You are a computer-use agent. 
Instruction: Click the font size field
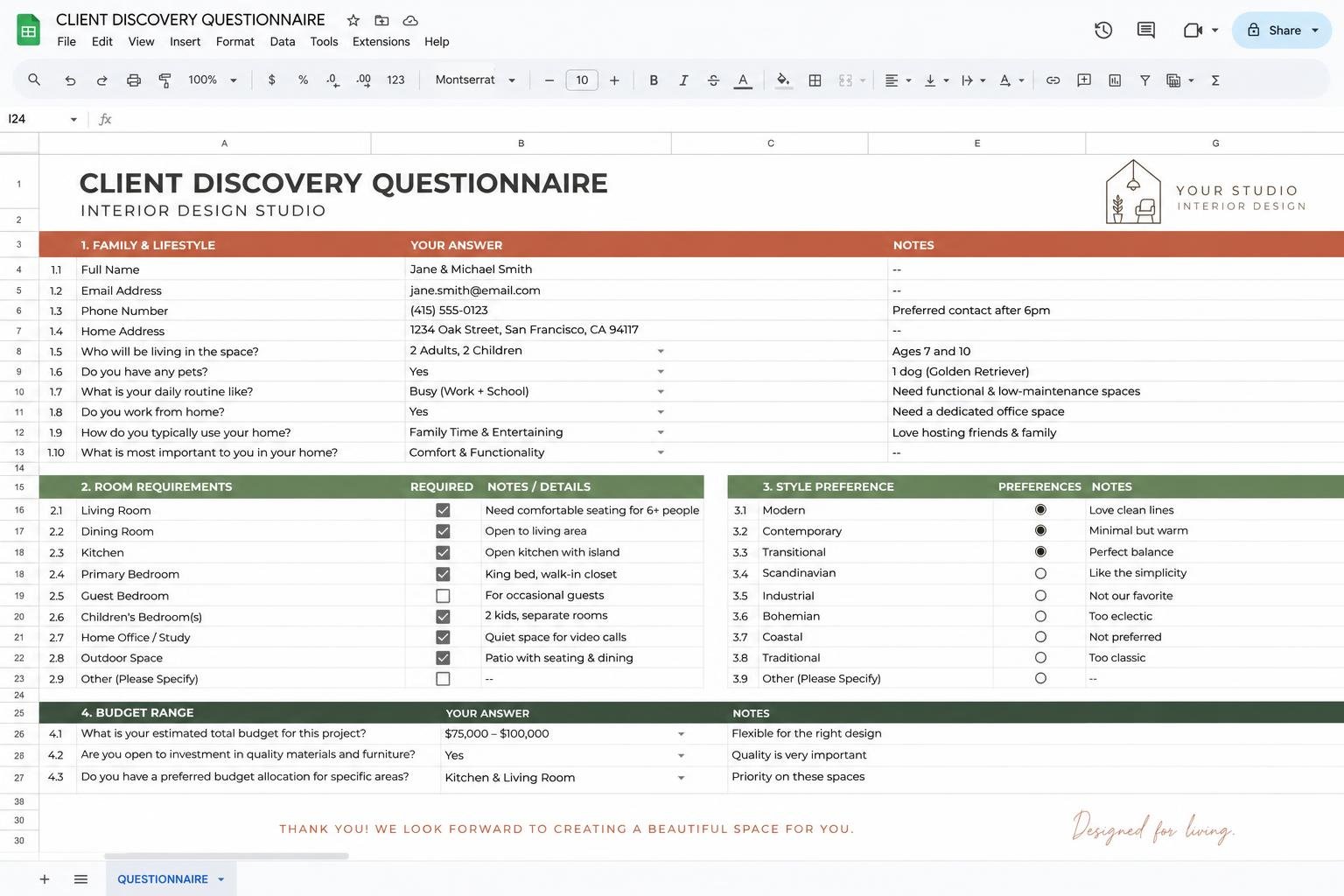582,80
